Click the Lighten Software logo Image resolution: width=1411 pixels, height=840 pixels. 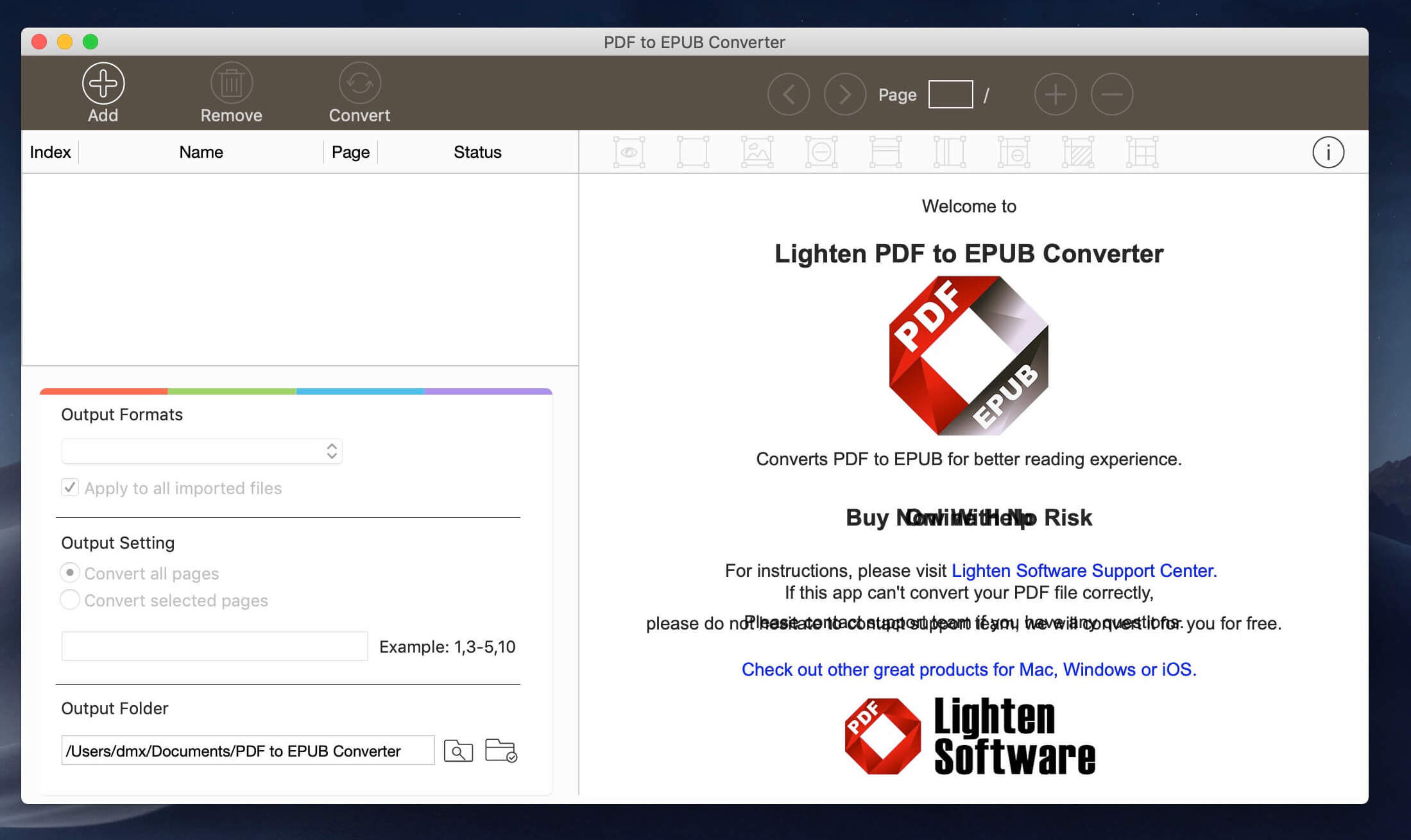coord(970,736)
